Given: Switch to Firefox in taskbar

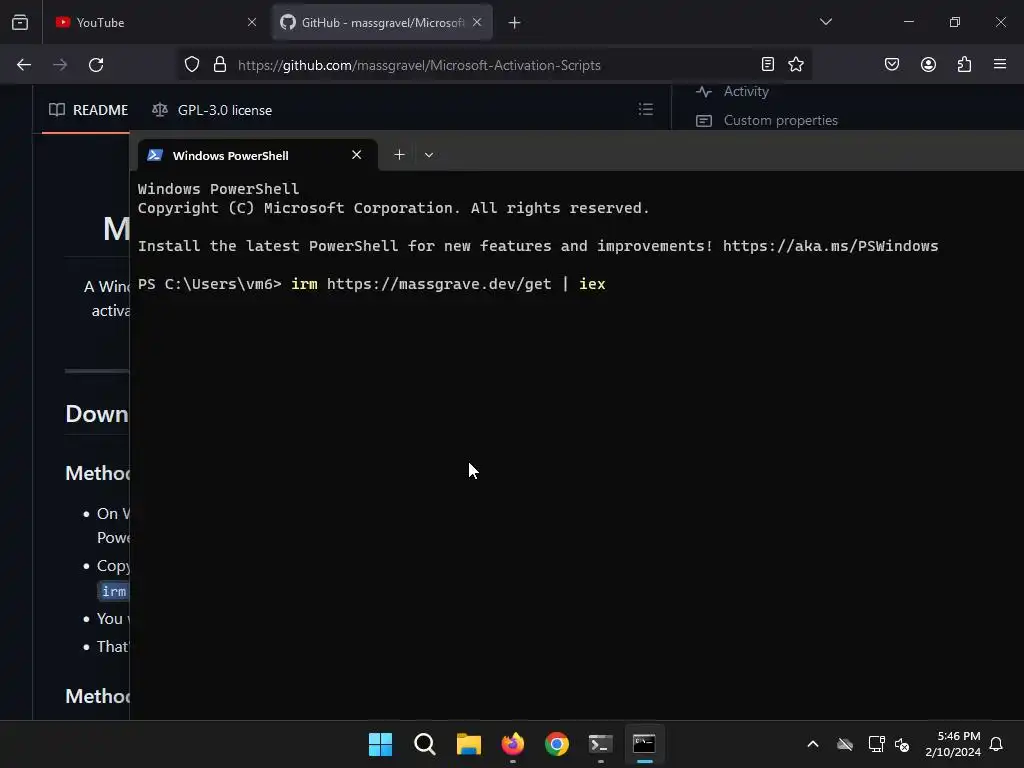Looking at the screenshot, I should pos(513,744).
